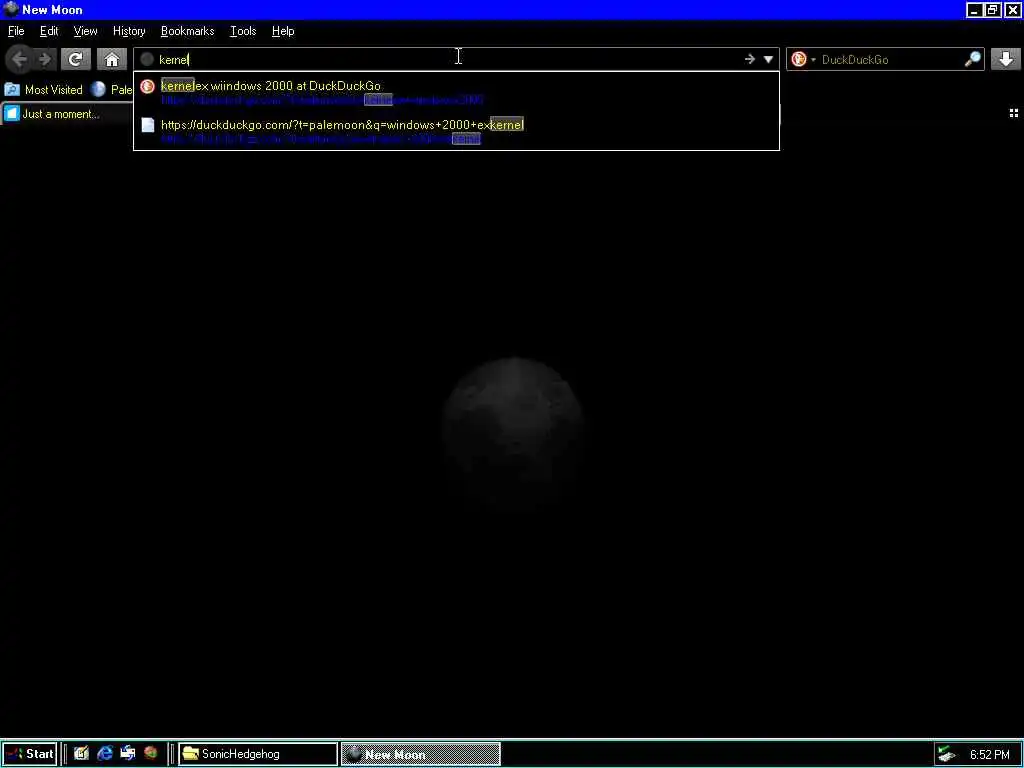
Task: Open the Tools menu
Action: (x=243, y=31)
